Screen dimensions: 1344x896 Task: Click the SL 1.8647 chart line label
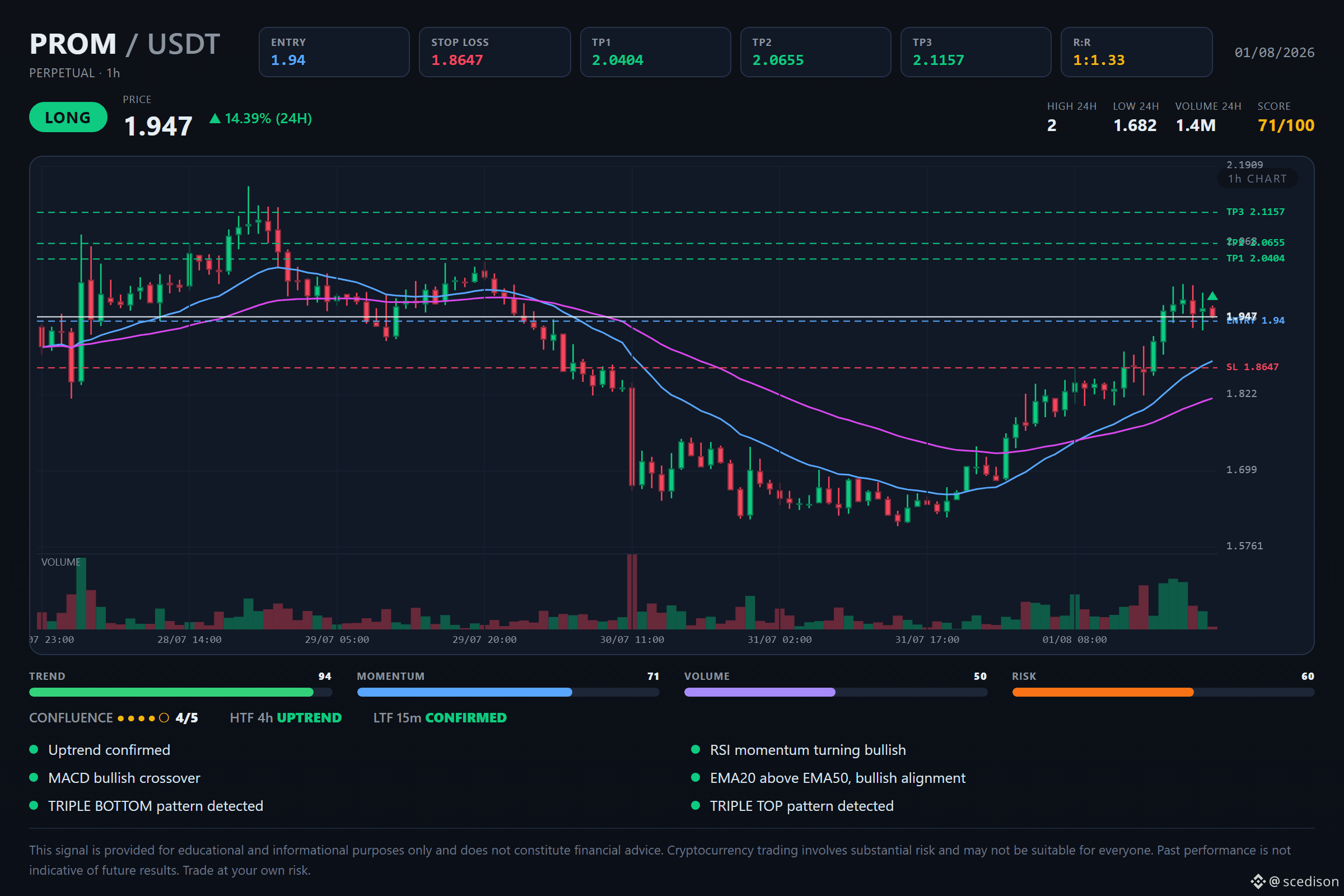click(x=1252, y=367)
